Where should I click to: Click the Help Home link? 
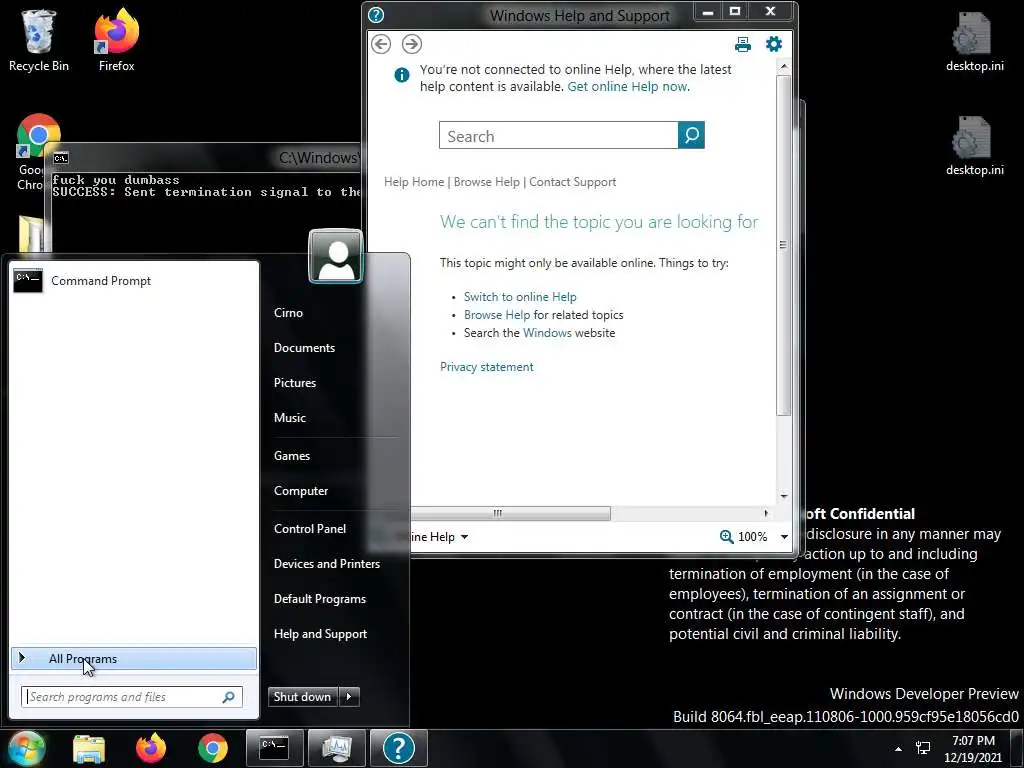click(413, 182)
